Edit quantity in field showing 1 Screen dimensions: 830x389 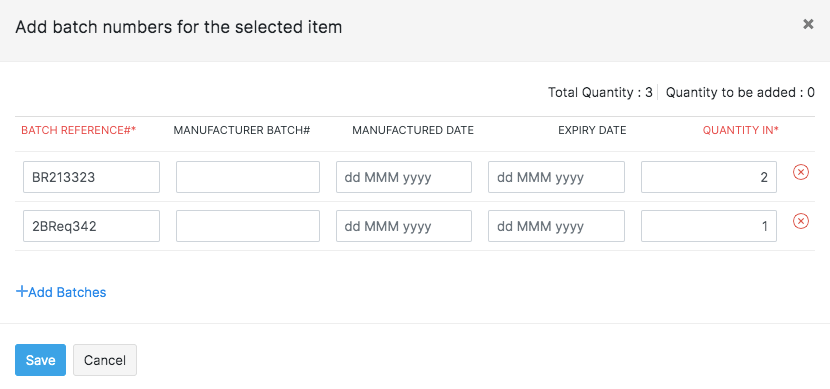pos(709,226)
